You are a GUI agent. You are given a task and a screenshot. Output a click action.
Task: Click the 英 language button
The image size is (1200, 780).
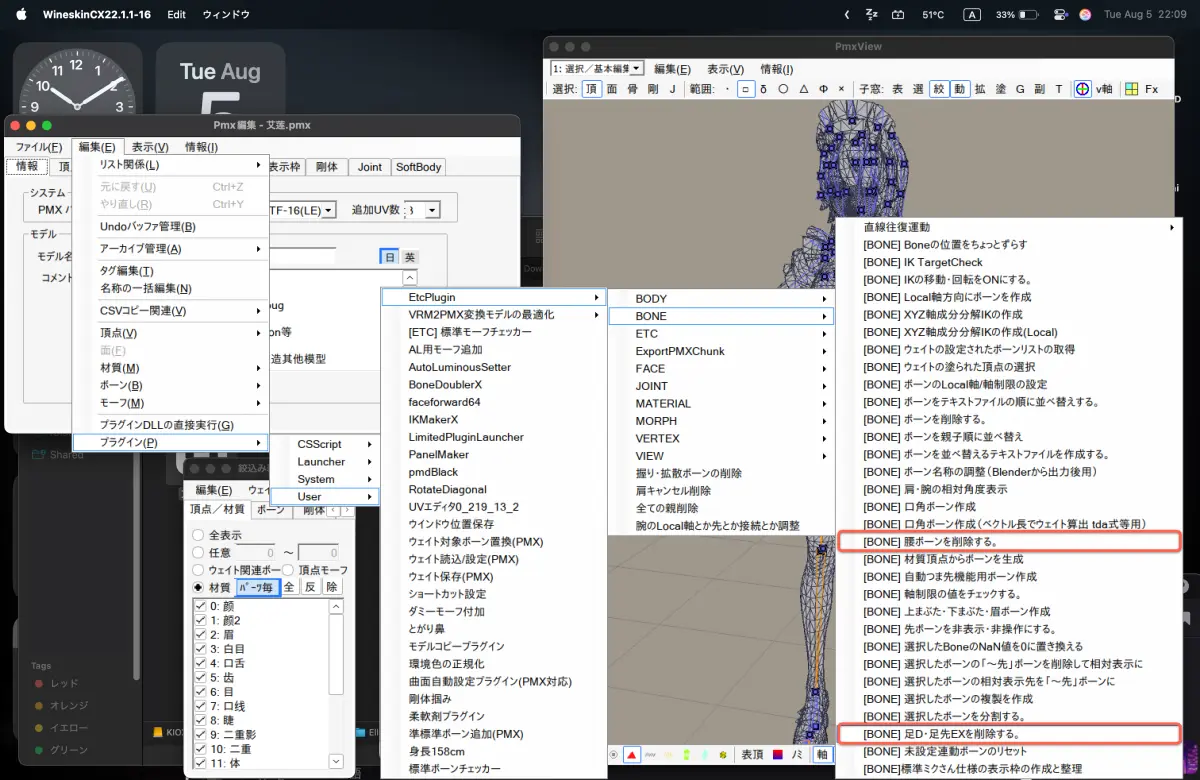click(x=410, y=257)
